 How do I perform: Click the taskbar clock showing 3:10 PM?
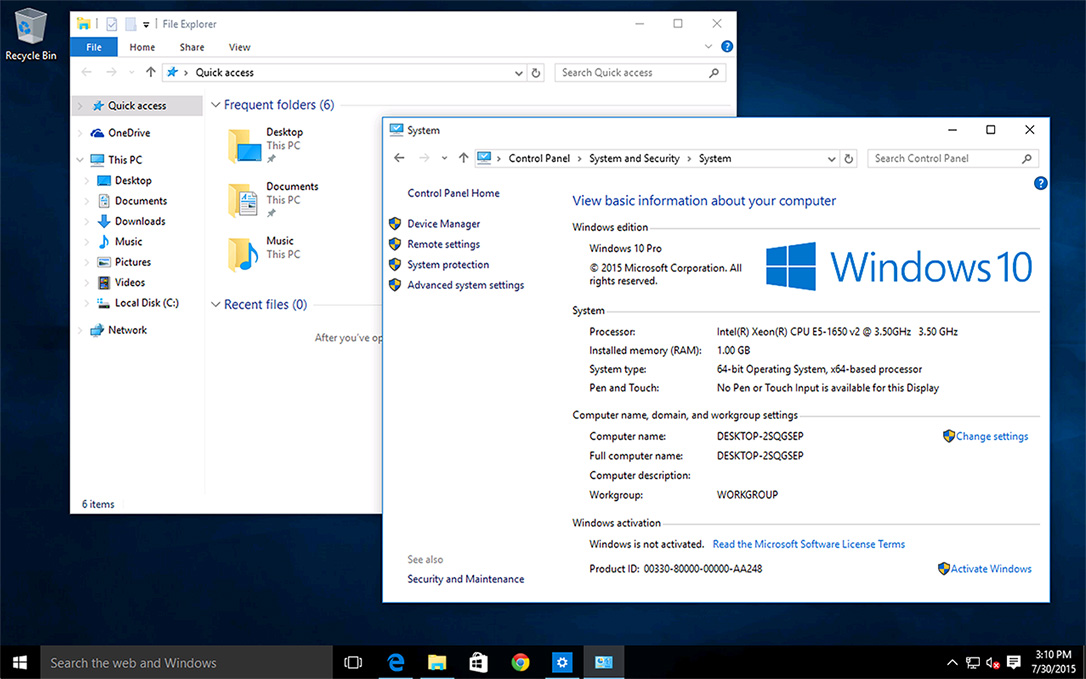[1053, 662]
